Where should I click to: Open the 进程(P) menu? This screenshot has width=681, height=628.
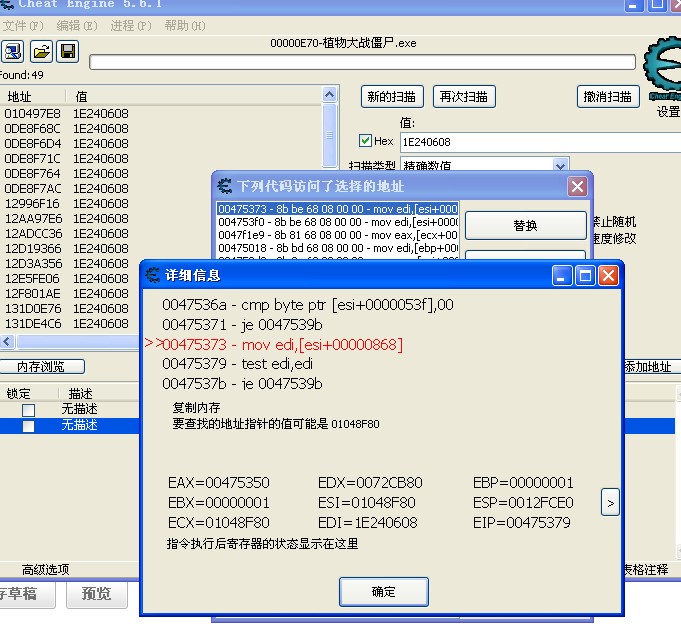tap(131, 26)
